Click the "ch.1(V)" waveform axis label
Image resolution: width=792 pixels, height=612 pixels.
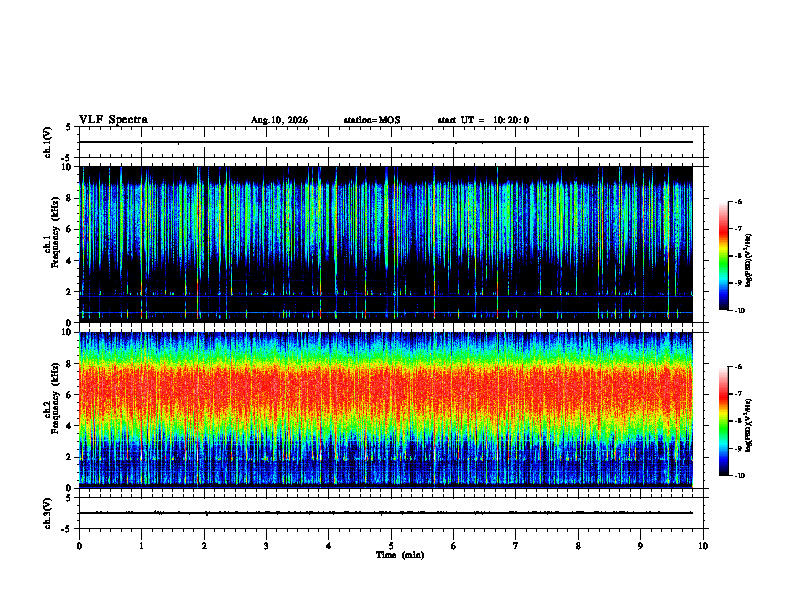tap(47, 142)
